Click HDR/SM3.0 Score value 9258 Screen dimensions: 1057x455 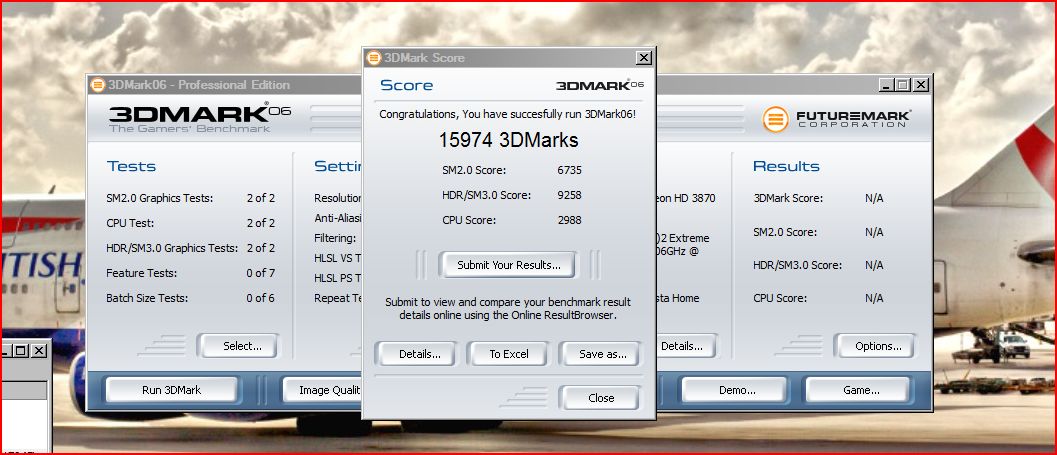(569, 195)
